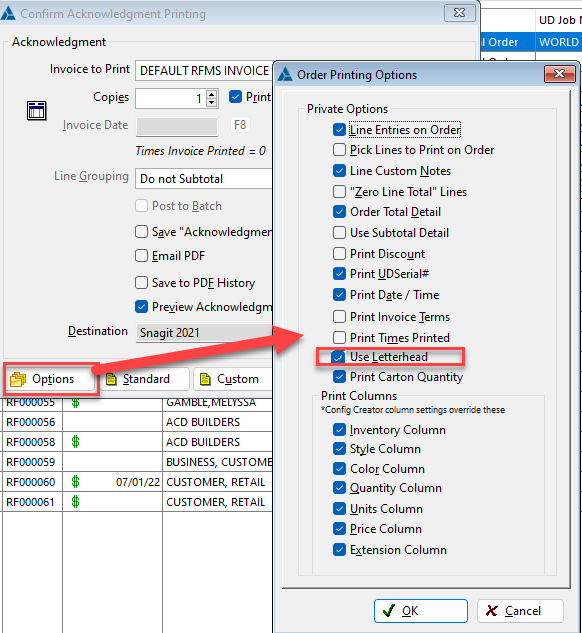
Task: Click green dollar icon in RF000058 row
Action: tap(75, 442)
